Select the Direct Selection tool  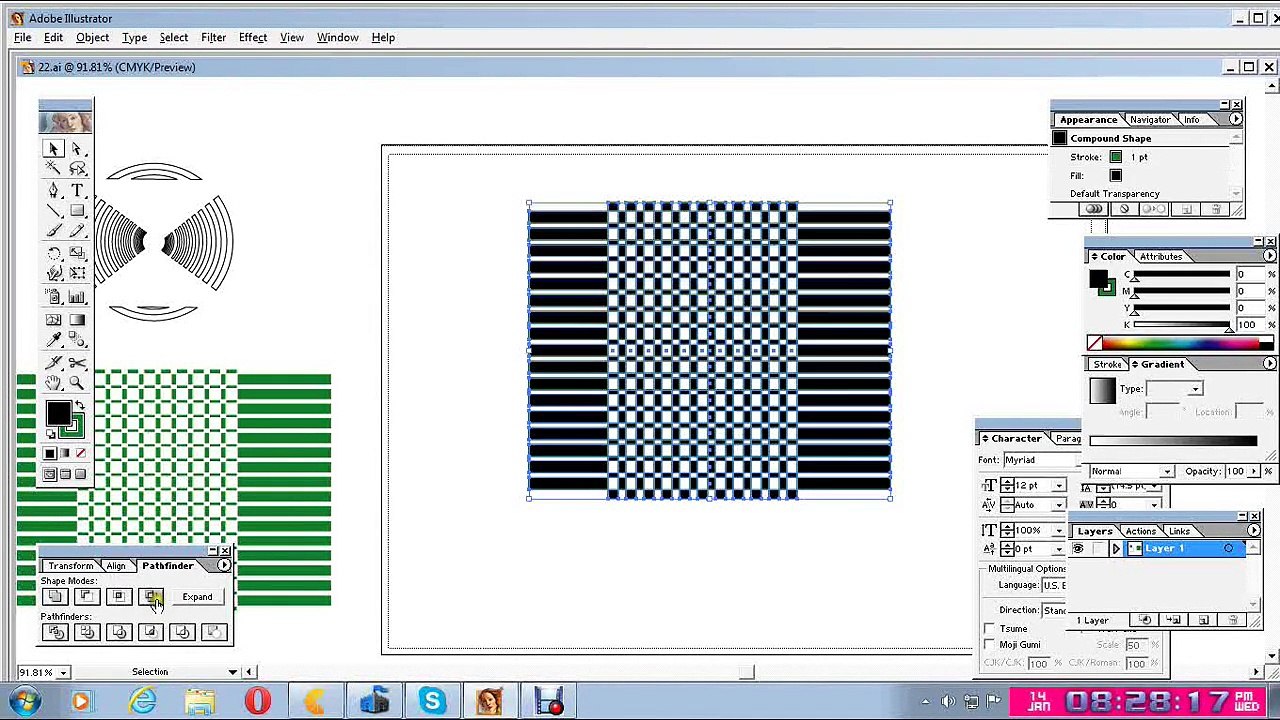(77, 149)
